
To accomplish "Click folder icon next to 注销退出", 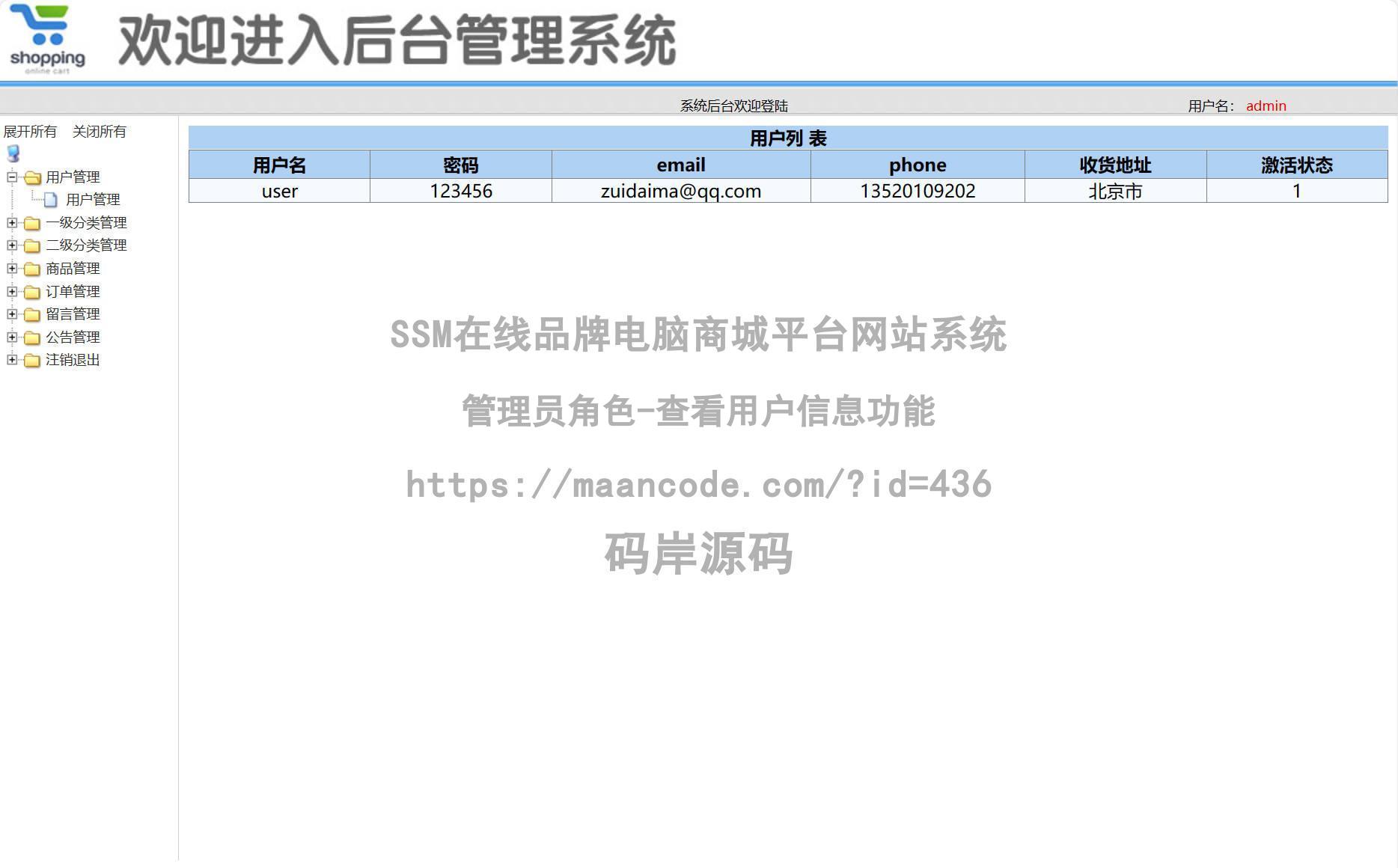I will click(31, 360).
